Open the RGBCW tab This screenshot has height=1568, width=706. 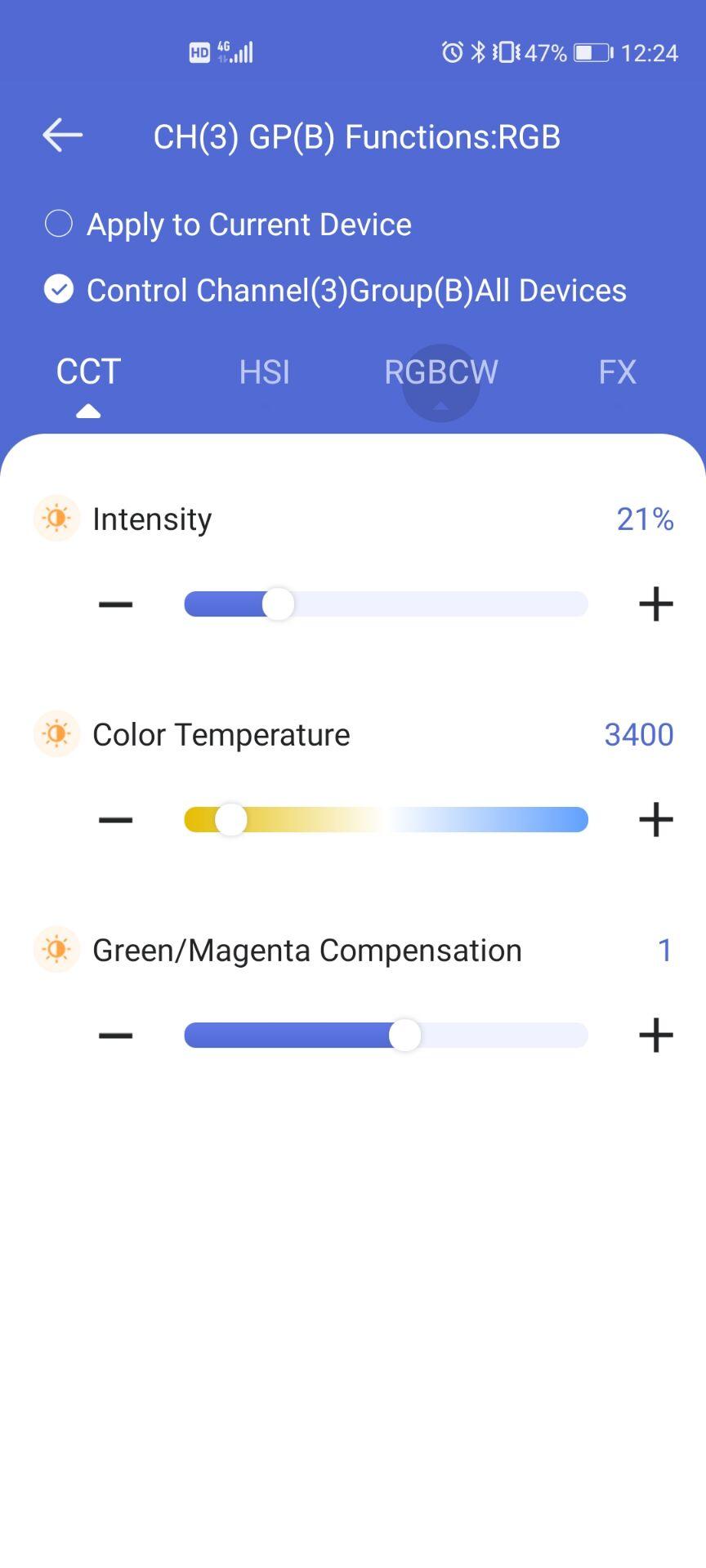tap(440, 372)
